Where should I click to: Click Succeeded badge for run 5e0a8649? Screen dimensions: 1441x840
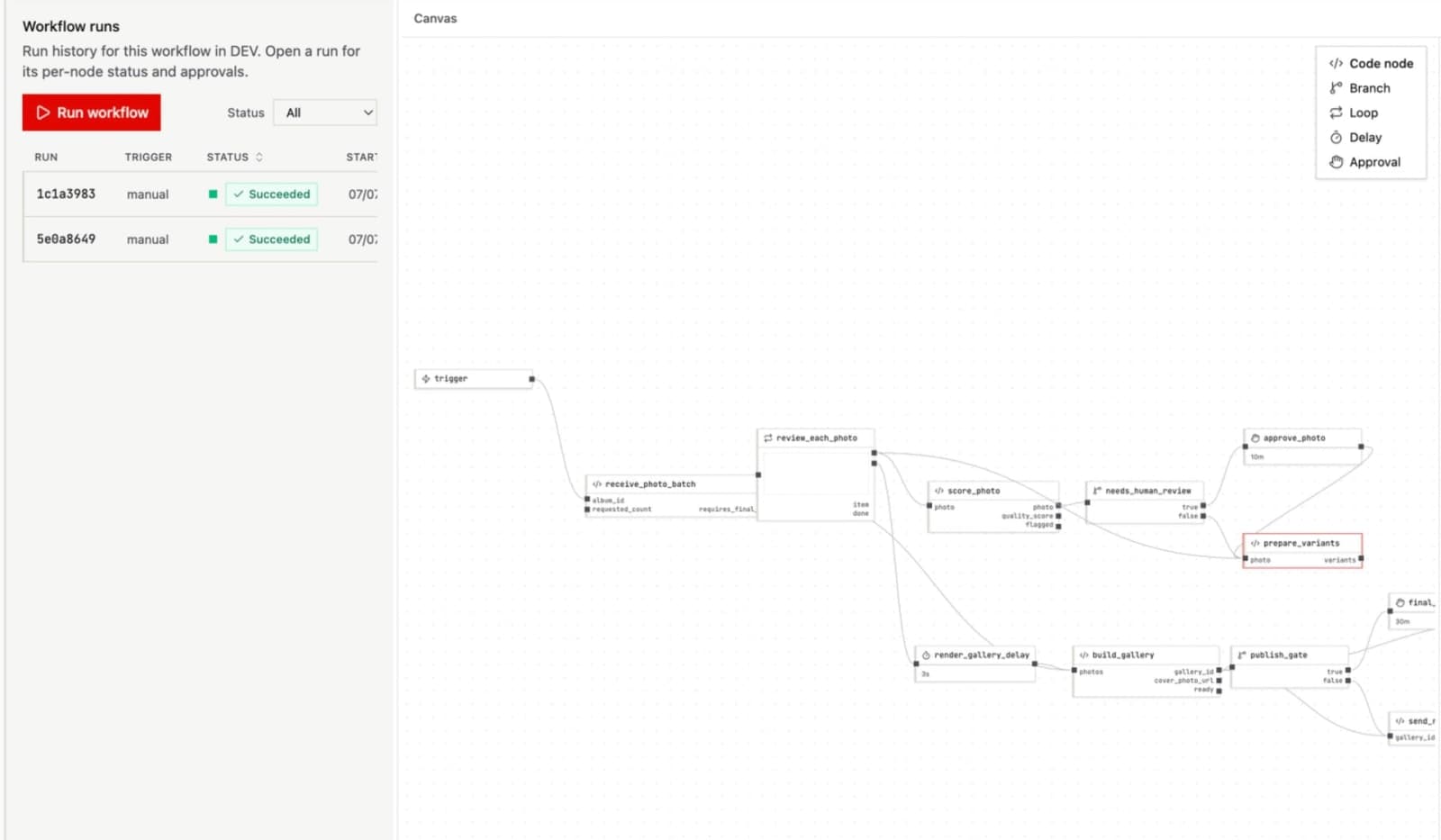(x=271, y=239)
